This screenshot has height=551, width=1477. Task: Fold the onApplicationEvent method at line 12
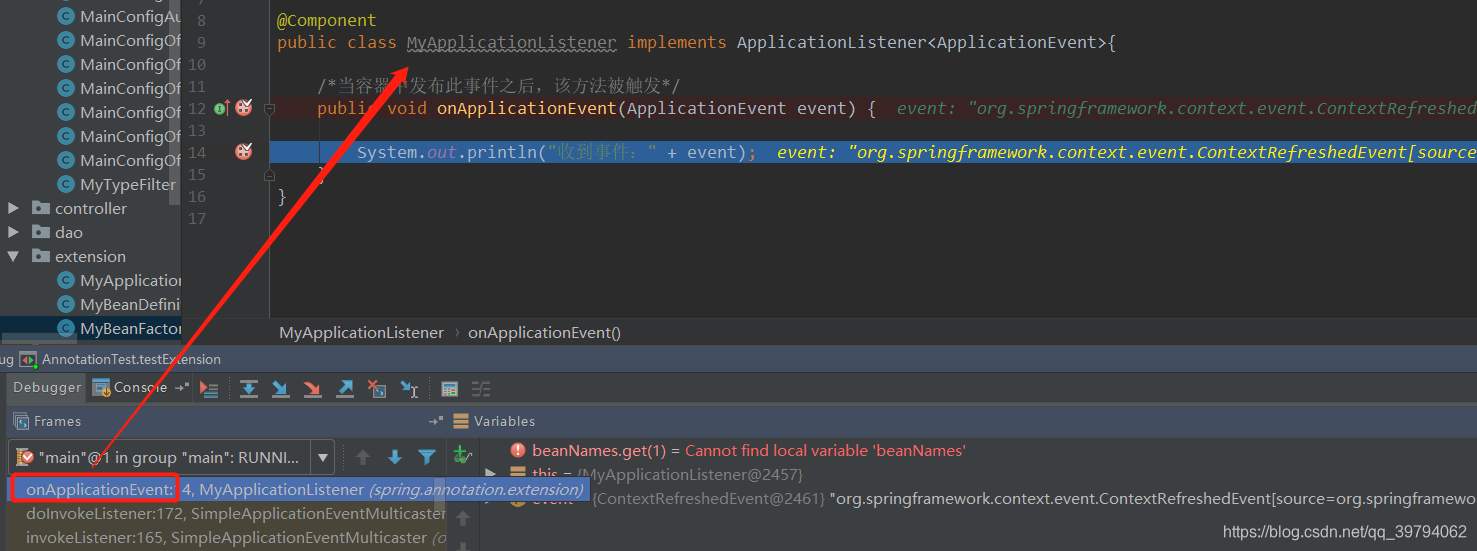point(269,108)
